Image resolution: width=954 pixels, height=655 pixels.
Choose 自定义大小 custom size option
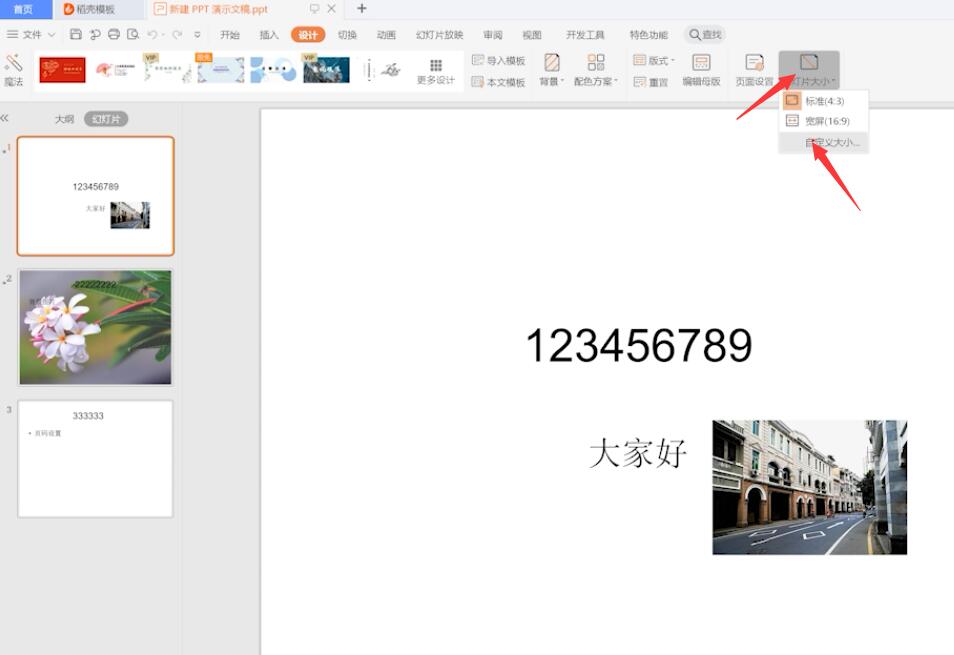tap(824, 143)
